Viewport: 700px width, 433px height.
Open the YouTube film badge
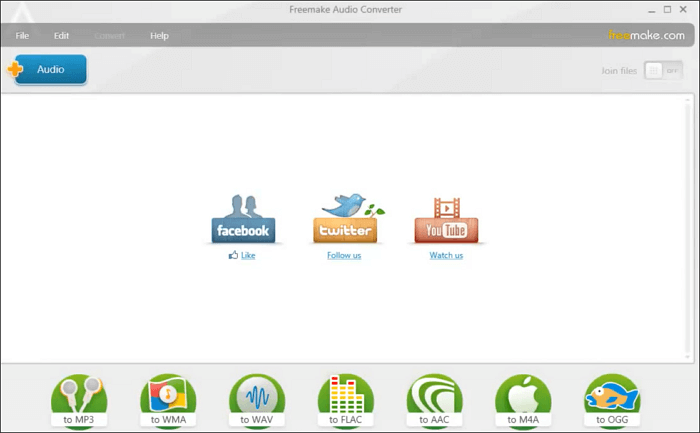[x=446, y=221]
